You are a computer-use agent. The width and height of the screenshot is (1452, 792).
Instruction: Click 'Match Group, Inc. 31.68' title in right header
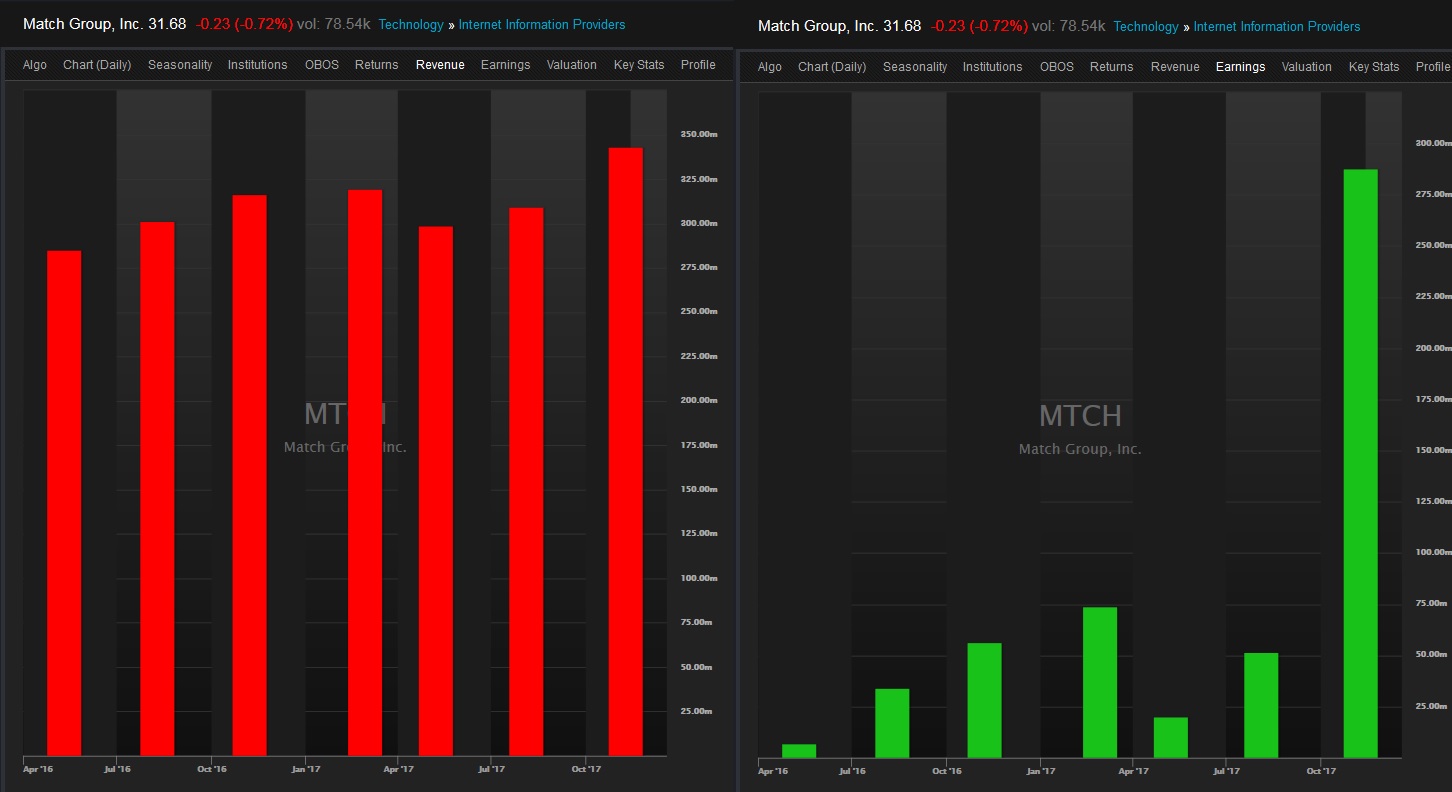pos(839,26)
